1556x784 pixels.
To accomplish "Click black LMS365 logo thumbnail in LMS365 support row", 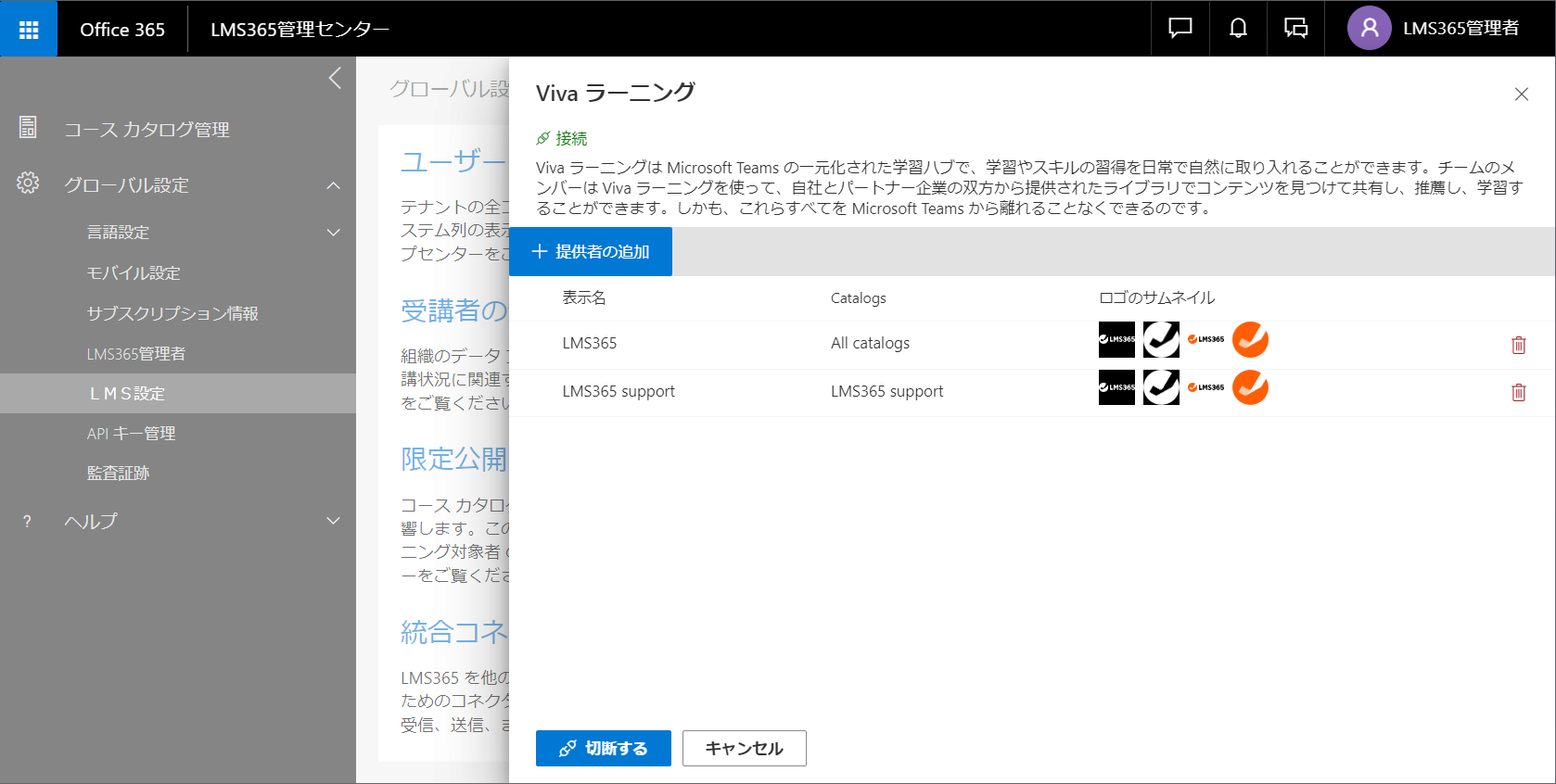I will pos(1116,387).
